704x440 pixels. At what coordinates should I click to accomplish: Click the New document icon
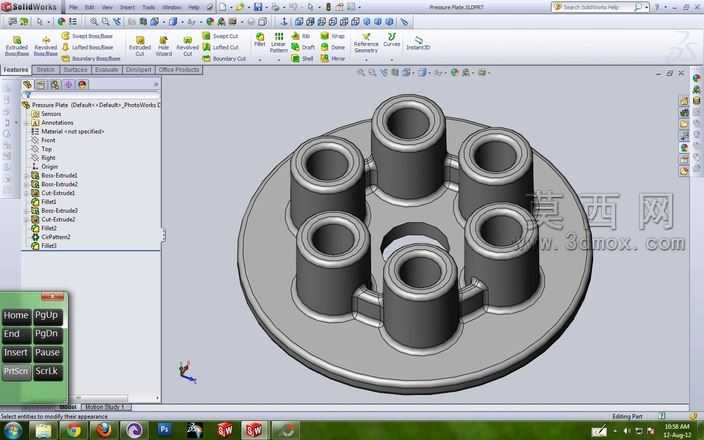click(x=223, y=7)
